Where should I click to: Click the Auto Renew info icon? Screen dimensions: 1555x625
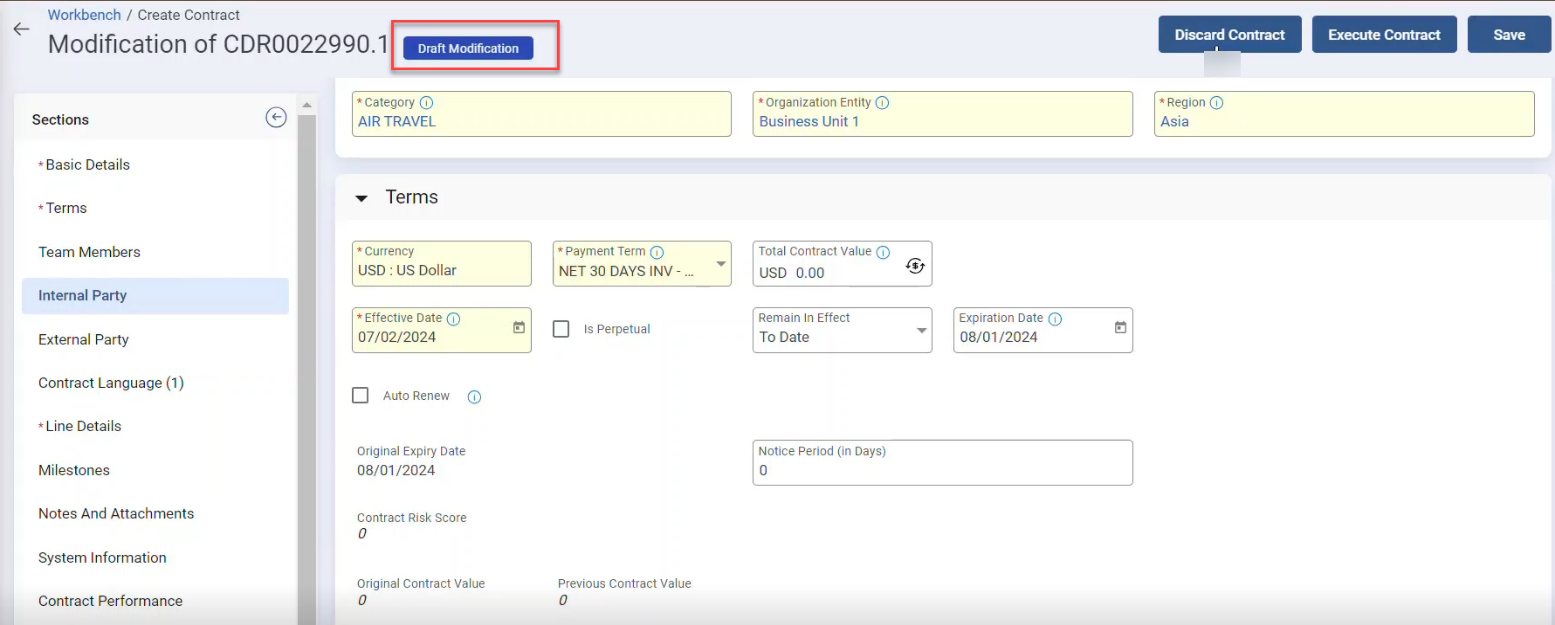tap(475, 397)
